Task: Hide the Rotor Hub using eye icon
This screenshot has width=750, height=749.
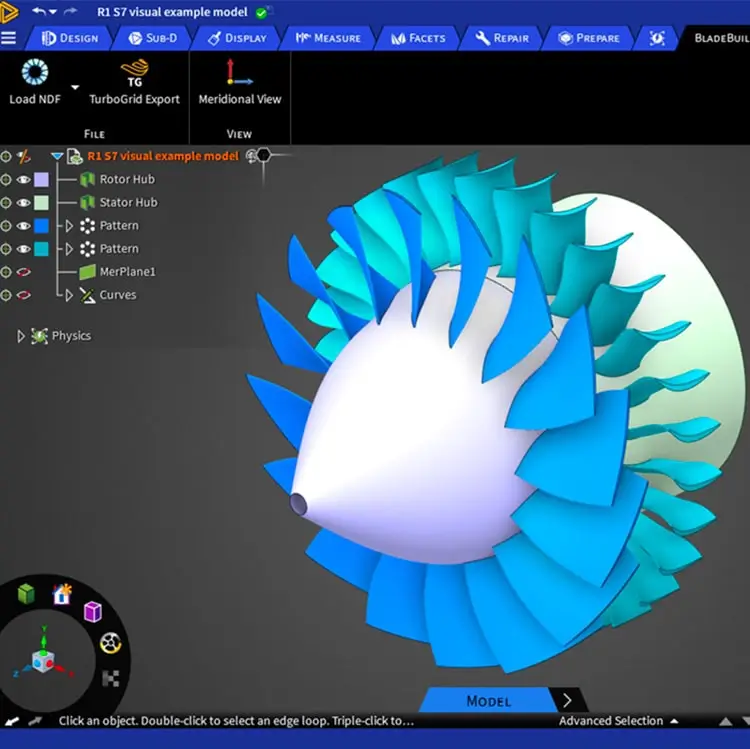Action: click(23, 180)
